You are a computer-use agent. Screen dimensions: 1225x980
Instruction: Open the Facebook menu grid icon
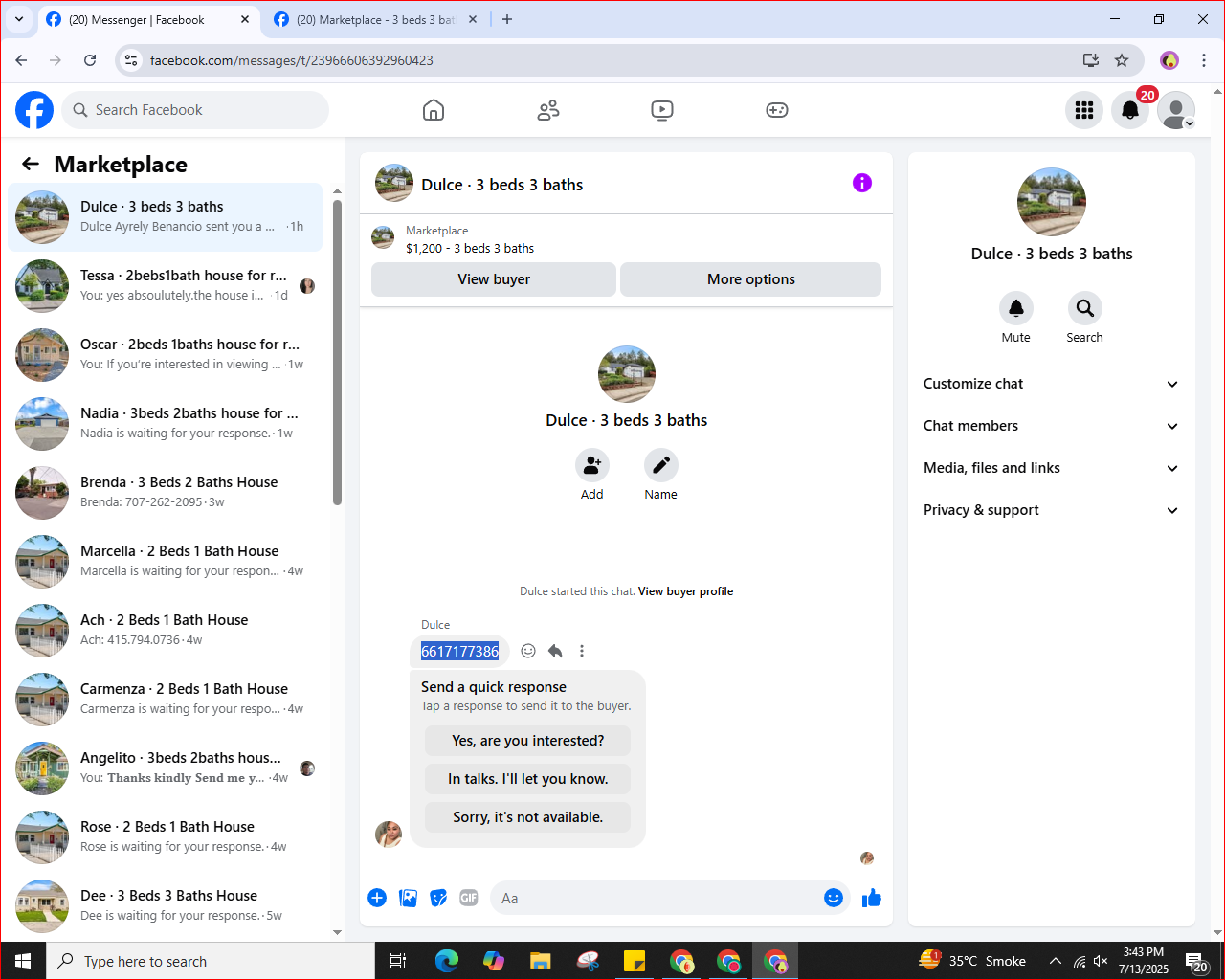pyautogui.click(x=1084, y=110)
